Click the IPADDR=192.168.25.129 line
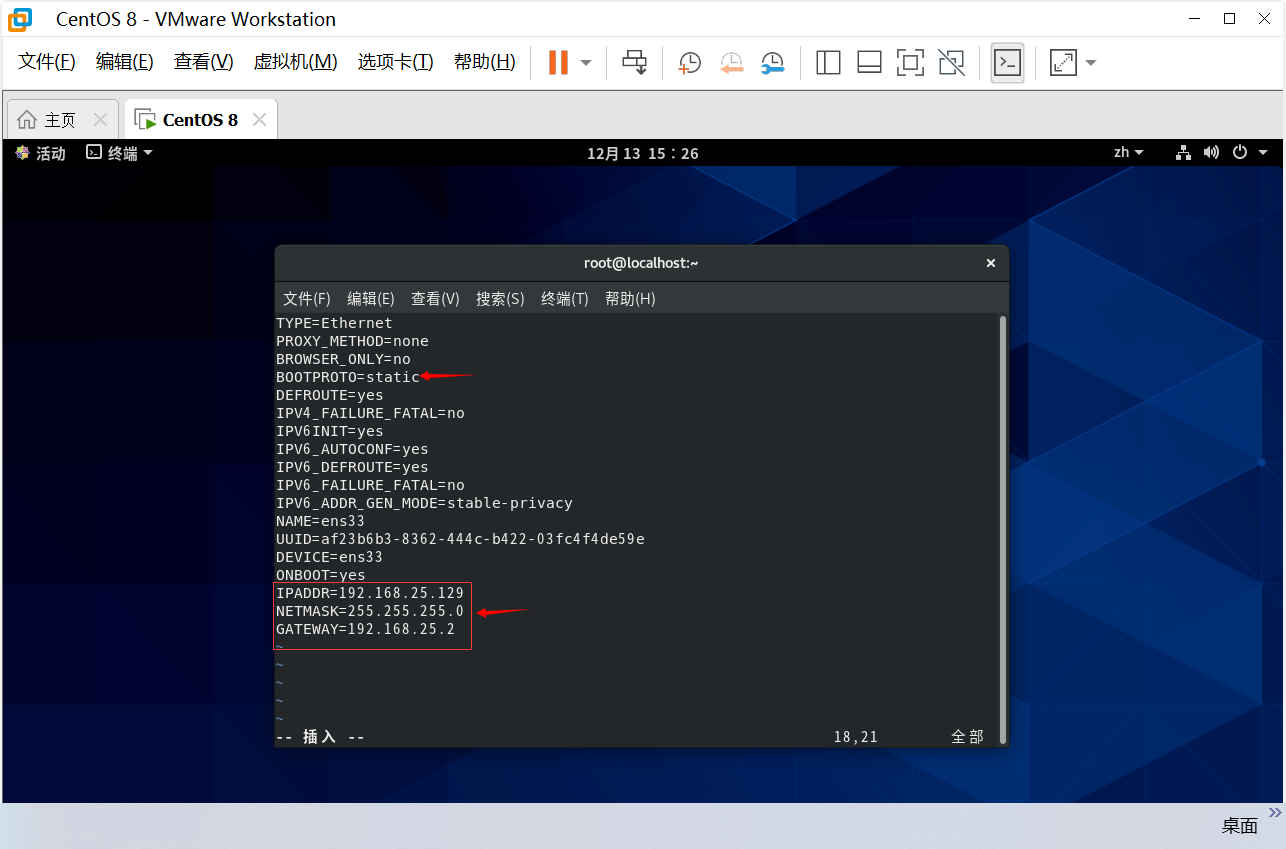This screenshot has width=1286, height=849. (370, 593)
